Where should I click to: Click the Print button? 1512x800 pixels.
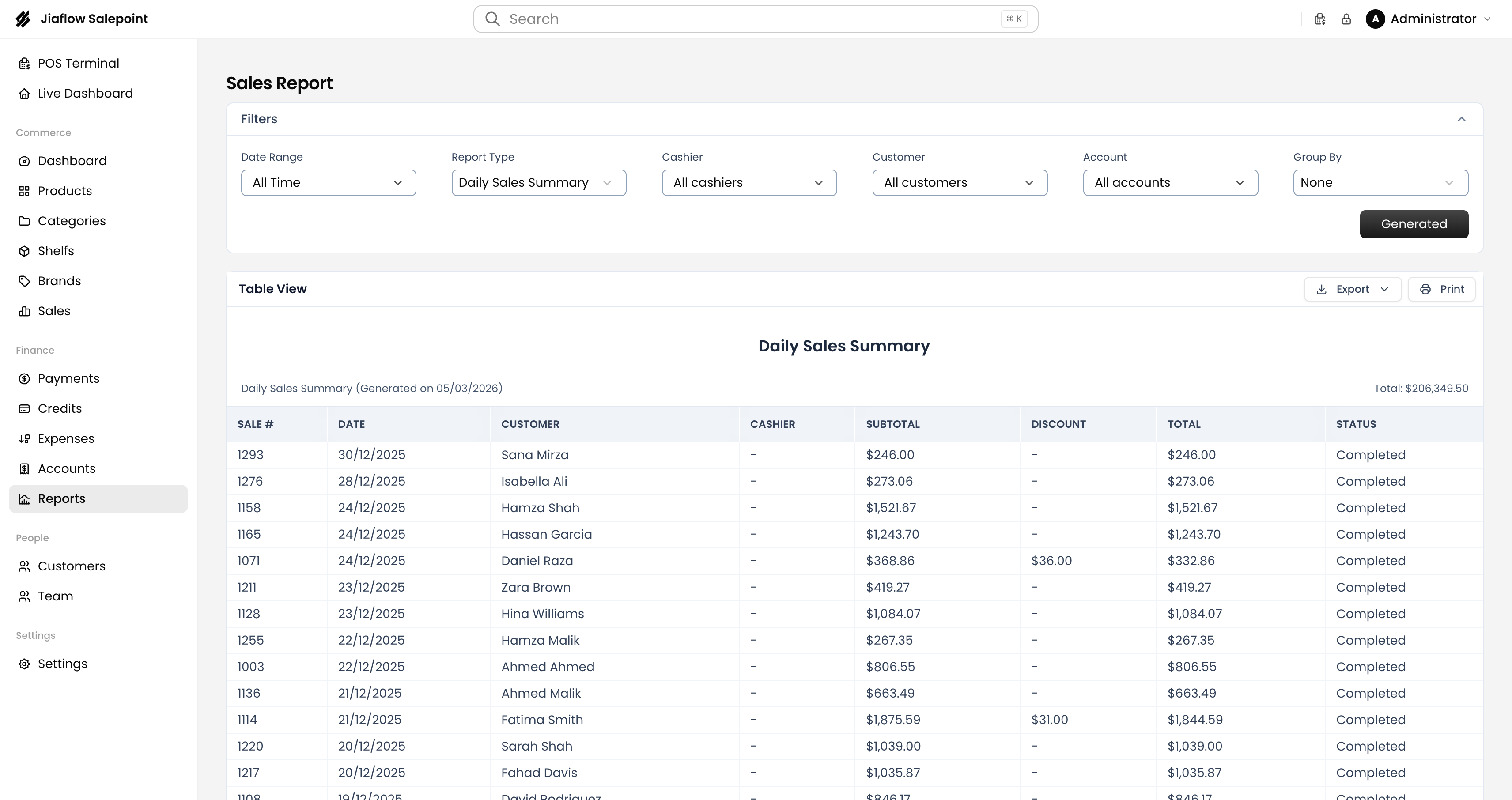pyautogui.click(x=1441, y=289)
